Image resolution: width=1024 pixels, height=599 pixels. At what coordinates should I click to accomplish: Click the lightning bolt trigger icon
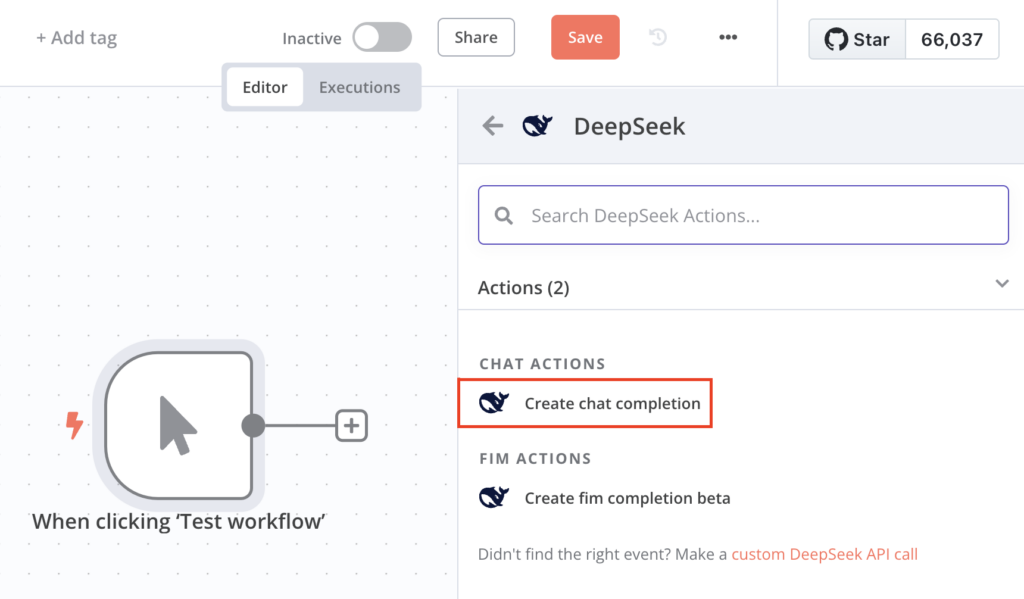[72, 424]
